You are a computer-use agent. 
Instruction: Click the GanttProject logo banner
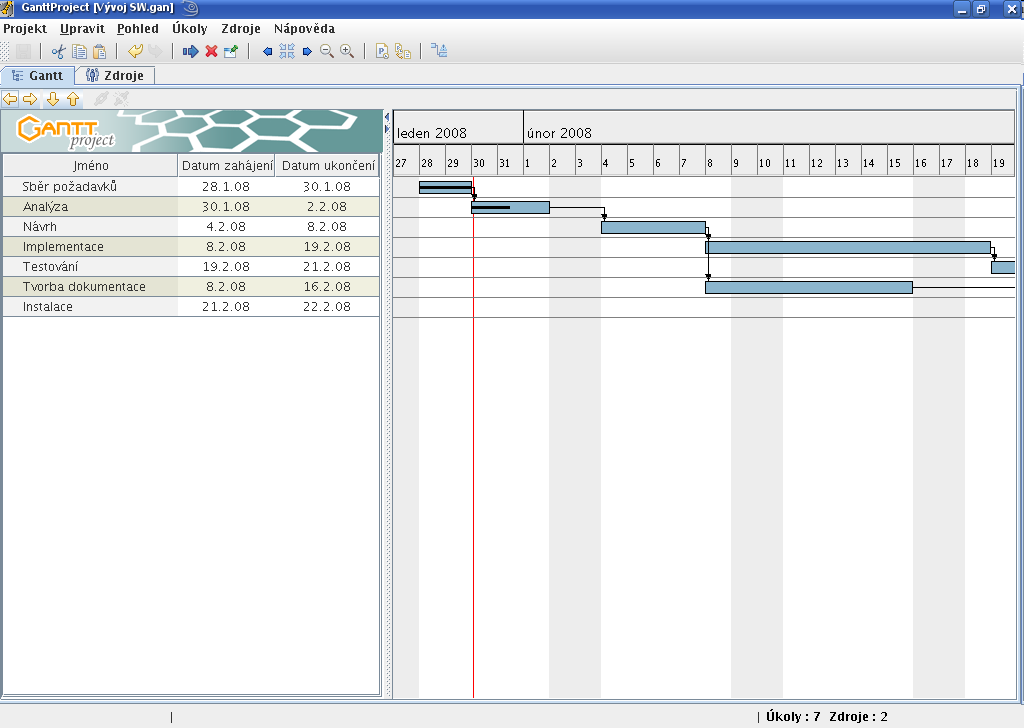192,131
